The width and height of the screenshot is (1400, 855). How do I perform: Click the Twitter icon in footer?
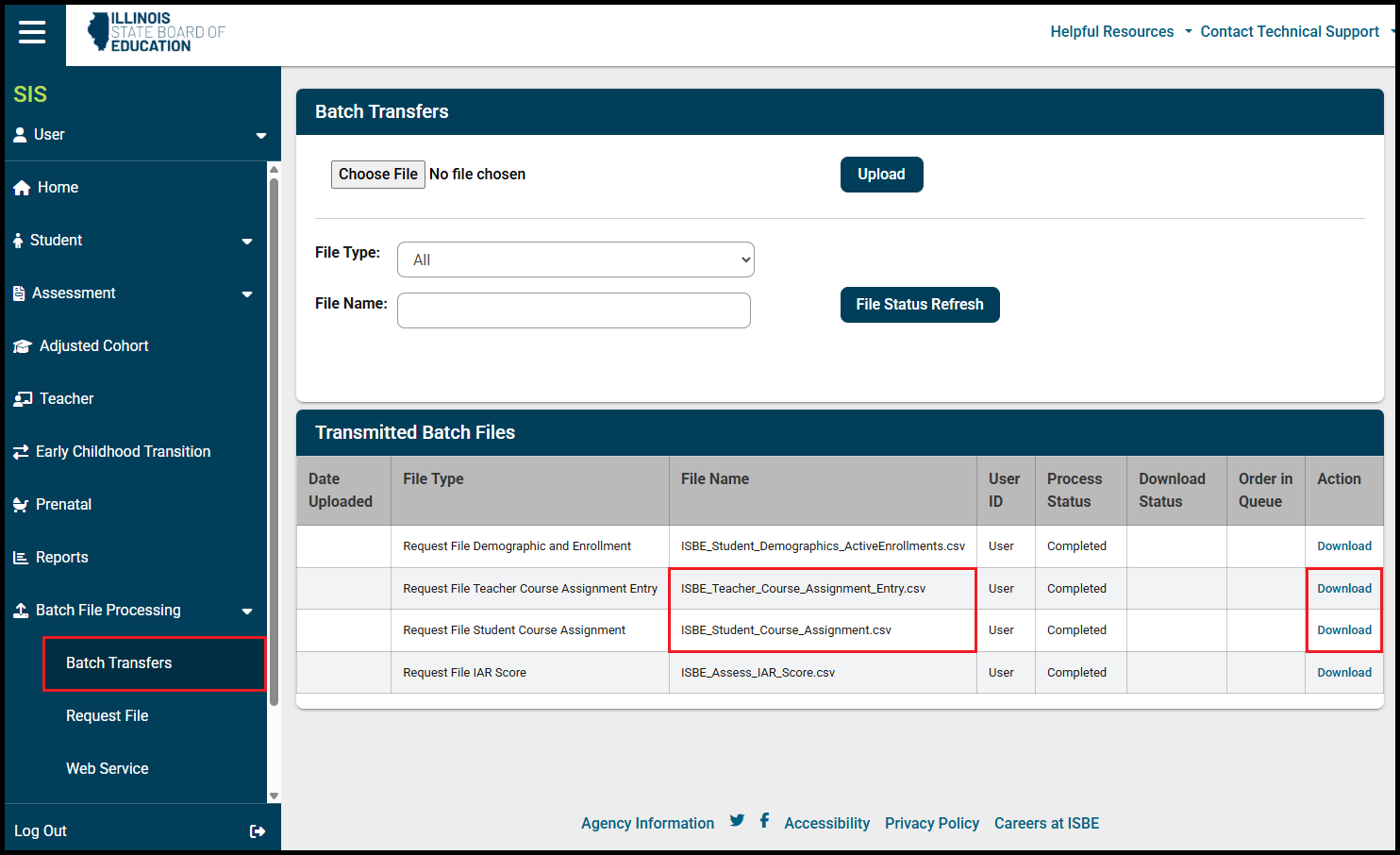737,821
